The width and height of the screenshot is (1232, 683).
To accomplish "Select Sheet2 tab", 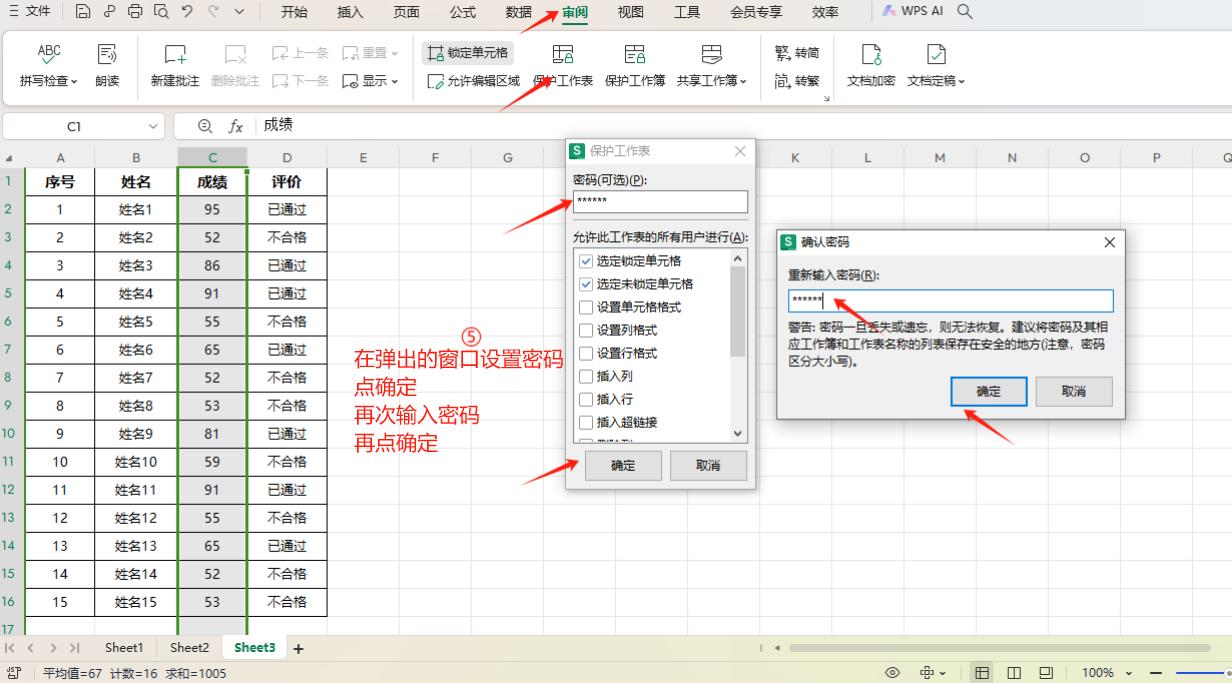I will [189, 648].
